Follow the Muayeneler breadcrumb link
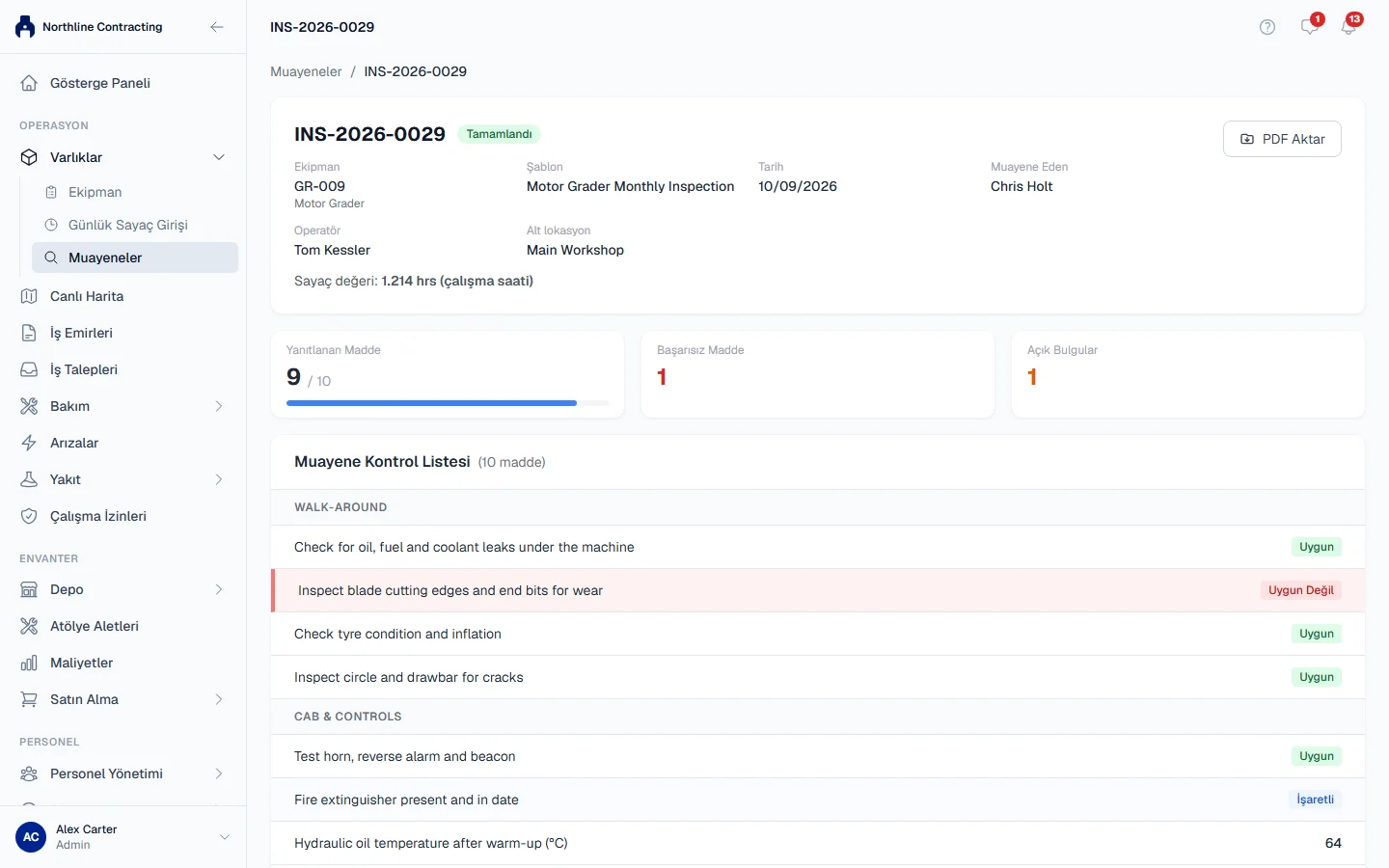 [x=306, y=71]
